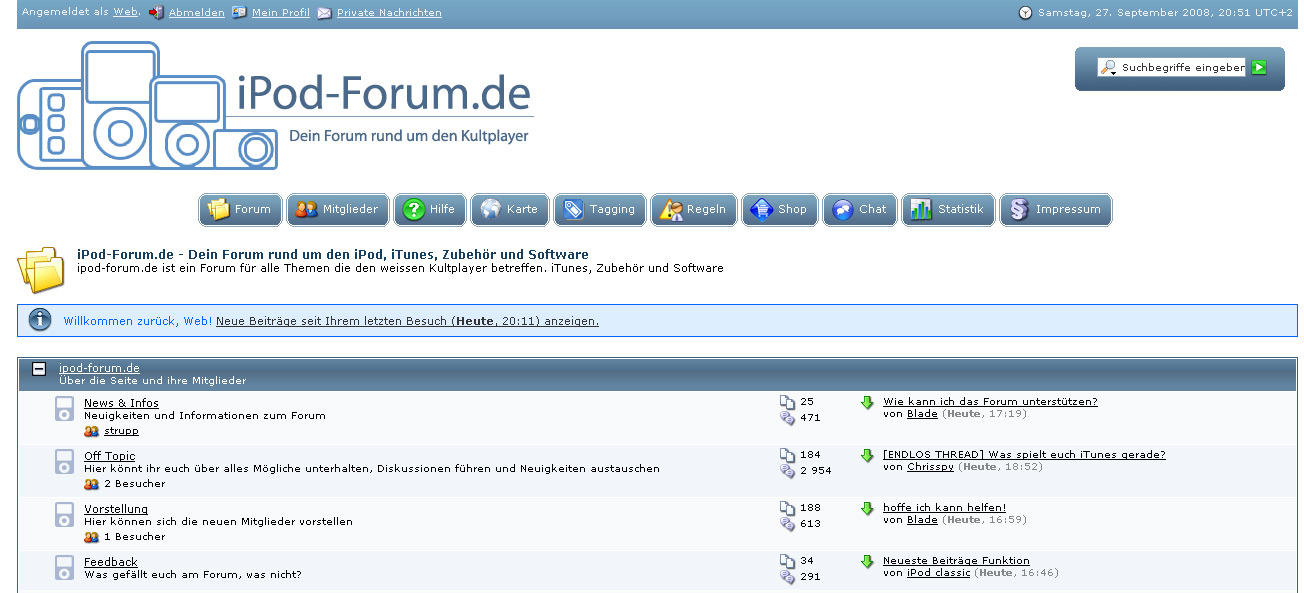This screenshot has height=593, width=1304.
Task: Open thread Wie kann ich das Forum unterstützen?
Action: pos(990,402)
